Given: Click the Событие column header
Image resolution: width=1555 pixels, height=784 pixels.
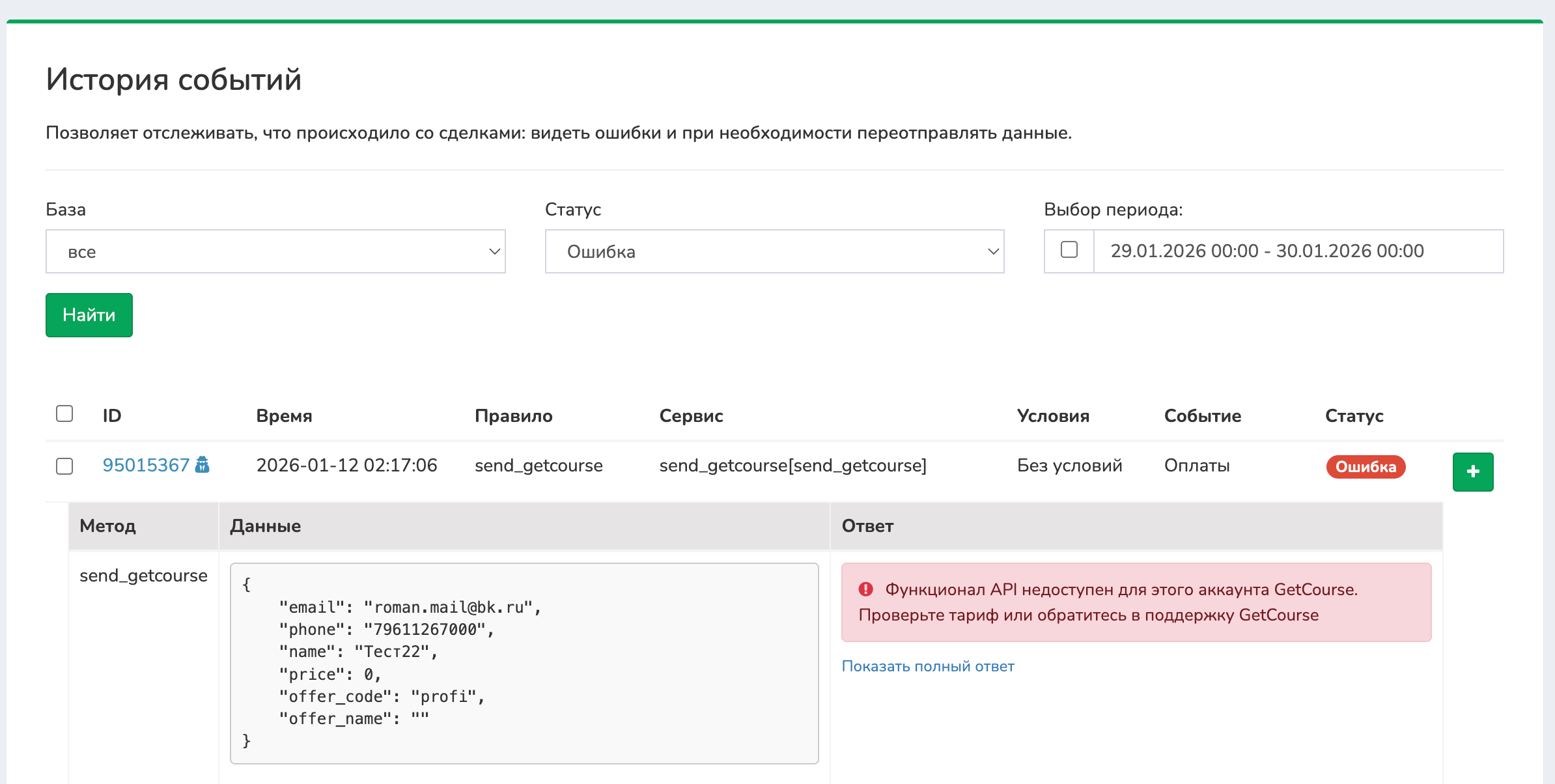Looking at the screenshot, I should click(1202, 416).
